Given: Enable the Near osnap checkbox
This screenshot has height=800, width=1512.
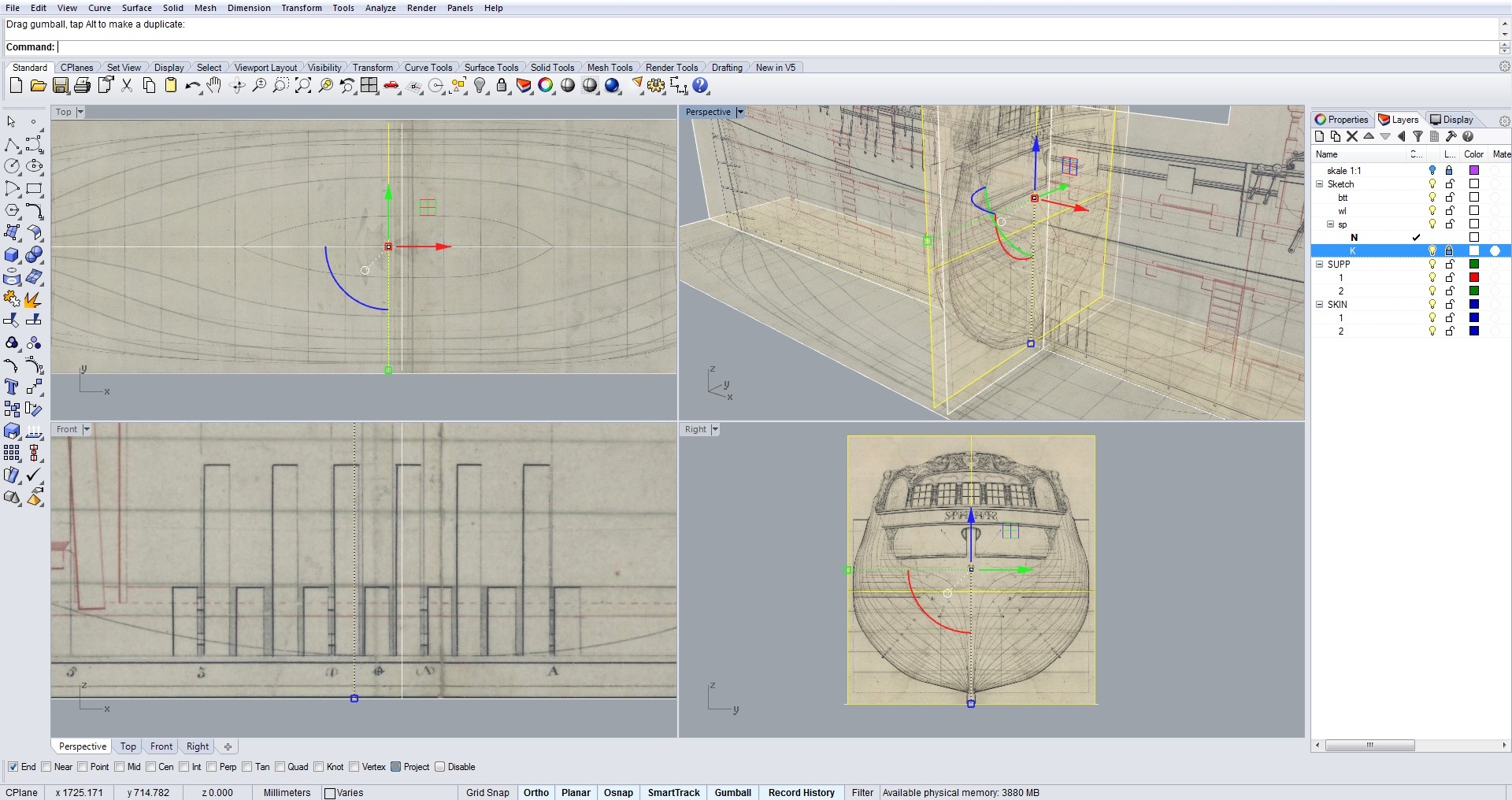Looking at the screenshot, I should [46, 767].
